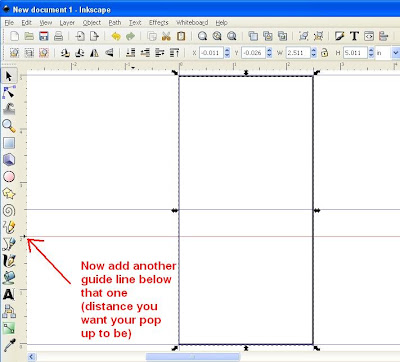Select the 3D Box tool

(x=9, y=160)
